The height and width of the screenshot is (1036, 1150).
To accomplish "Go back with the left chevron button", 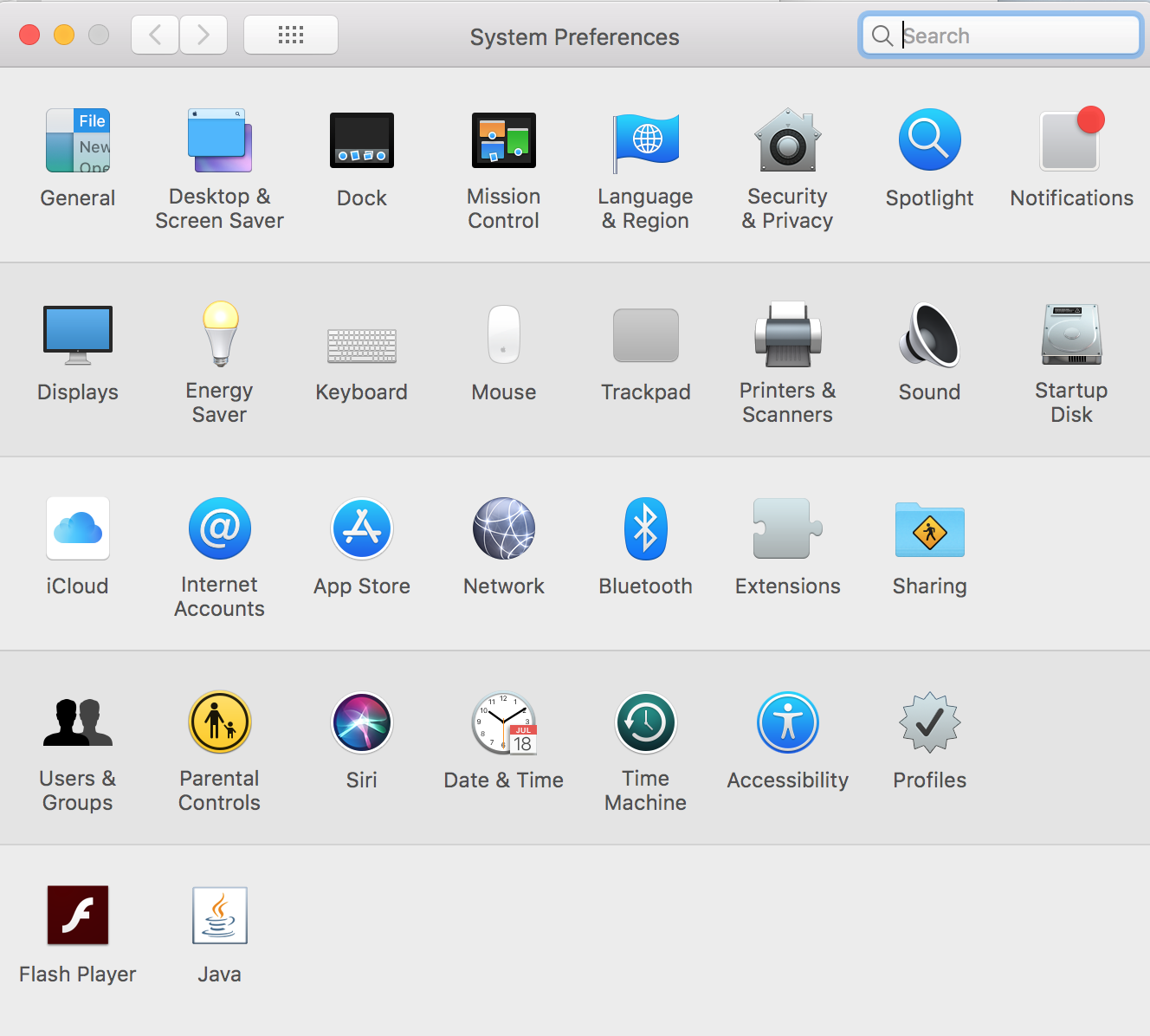I will coord(155,36).
